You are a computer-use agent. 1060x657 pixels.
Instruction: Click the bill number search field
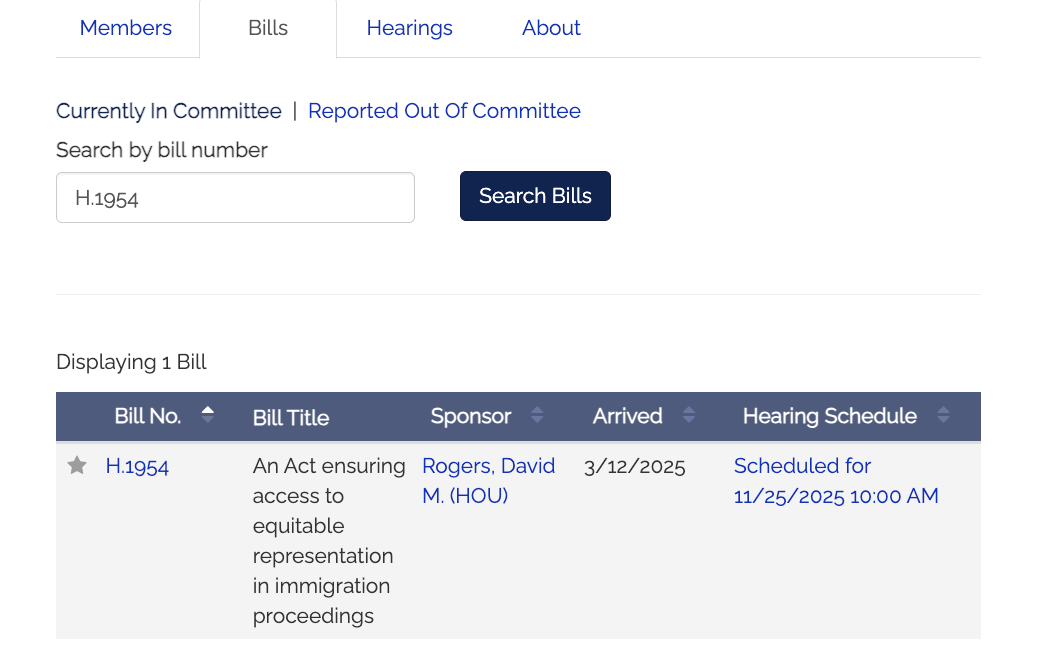[235, 197]
